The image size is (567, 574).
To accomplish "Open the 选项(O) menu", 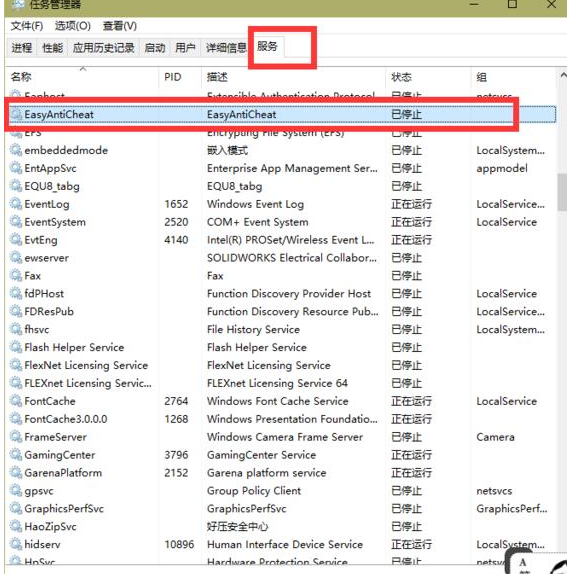I will (72, 26).
